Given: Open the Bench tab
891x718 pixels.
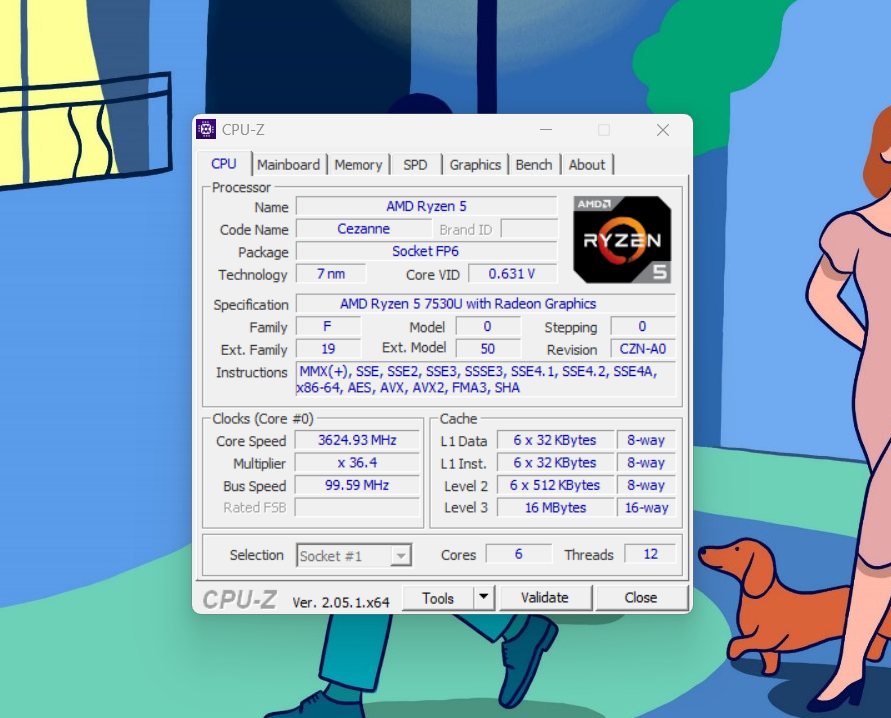Looking at the screenshot, I should tap(534, 165).
